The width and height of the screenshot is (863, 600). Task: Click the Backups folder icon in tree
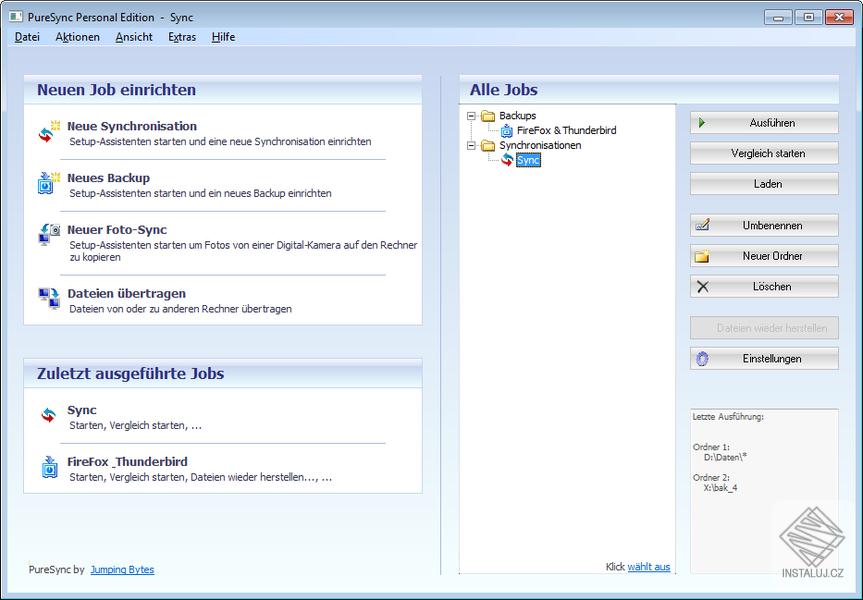pos(488,116)
